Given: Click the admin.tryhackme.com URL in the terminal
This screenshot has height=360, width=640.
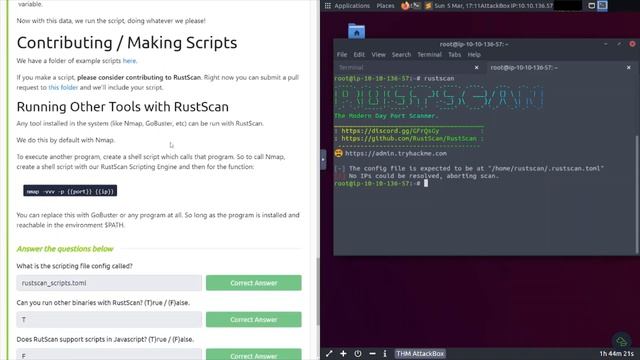Looking at the screenshot, I should (x=396, y=153).
